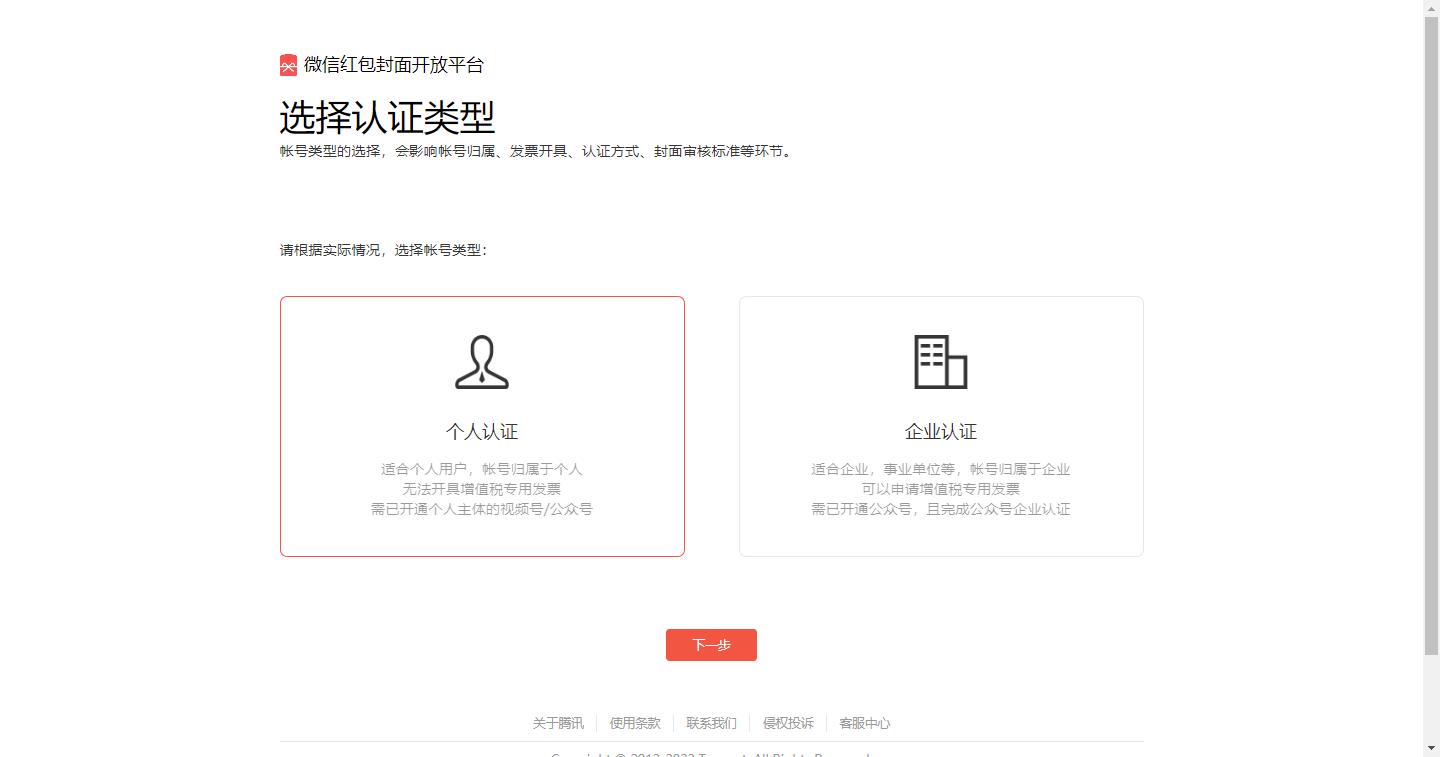Click the 联系我们 footer link
The height and width of the screenshot is (757, 1440).
pos(710,723)
